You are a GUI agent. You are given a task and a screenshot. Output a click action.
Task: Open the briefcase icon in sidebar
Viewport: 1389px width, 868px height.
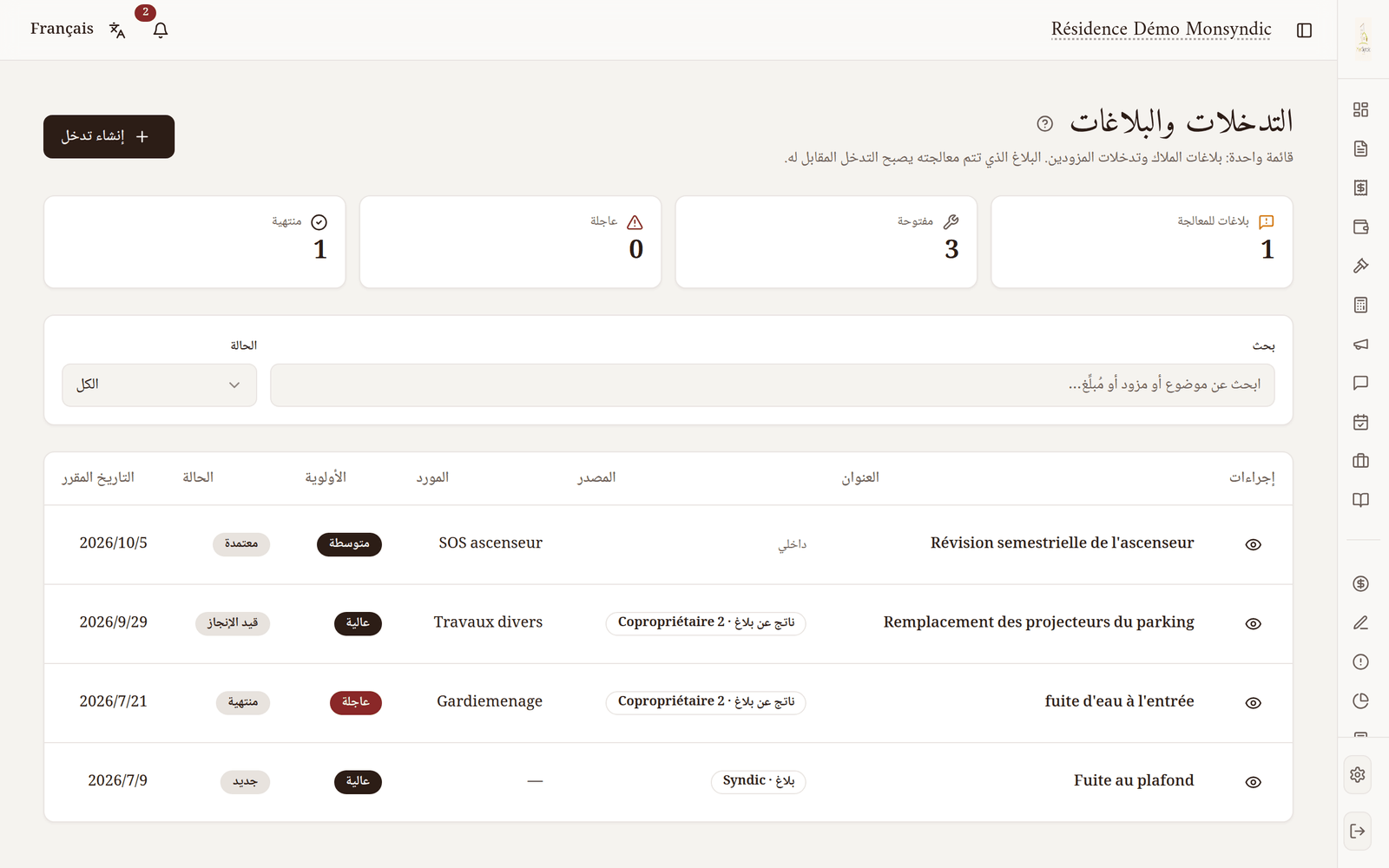pyautogui.click(x=1360, y=461)
